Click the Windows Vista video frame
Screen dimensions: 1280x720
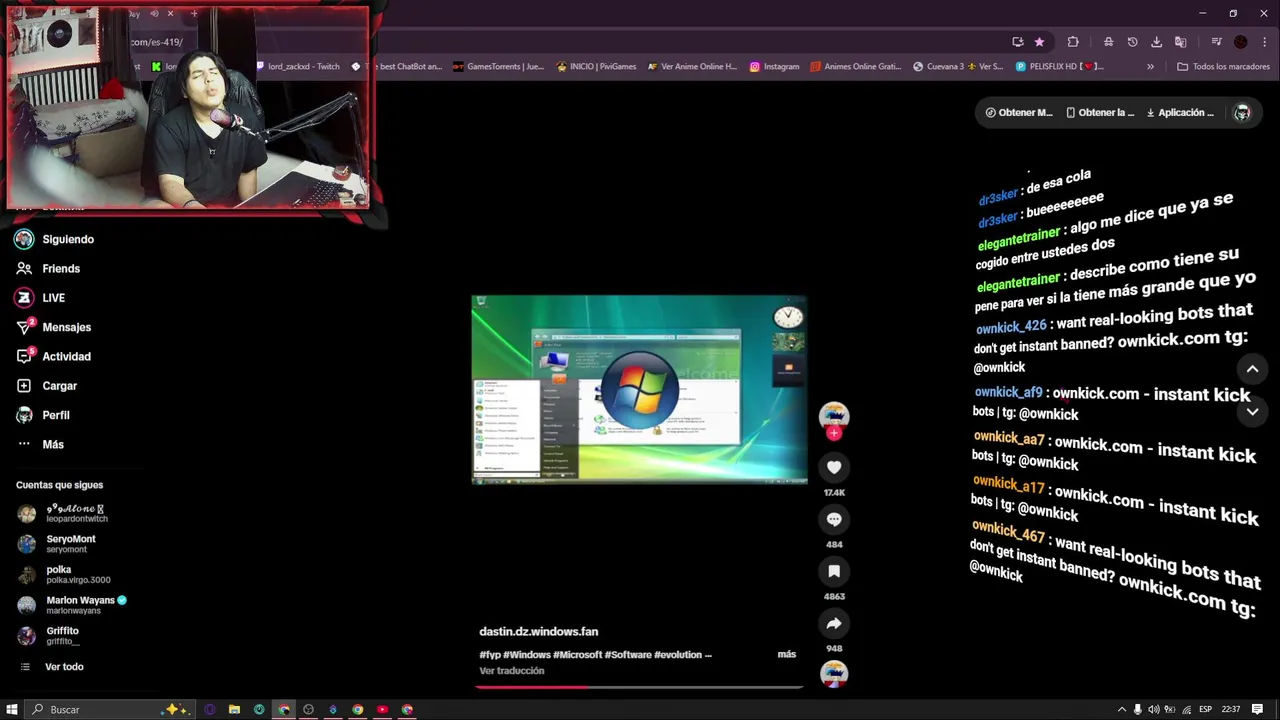coord(639,389)
